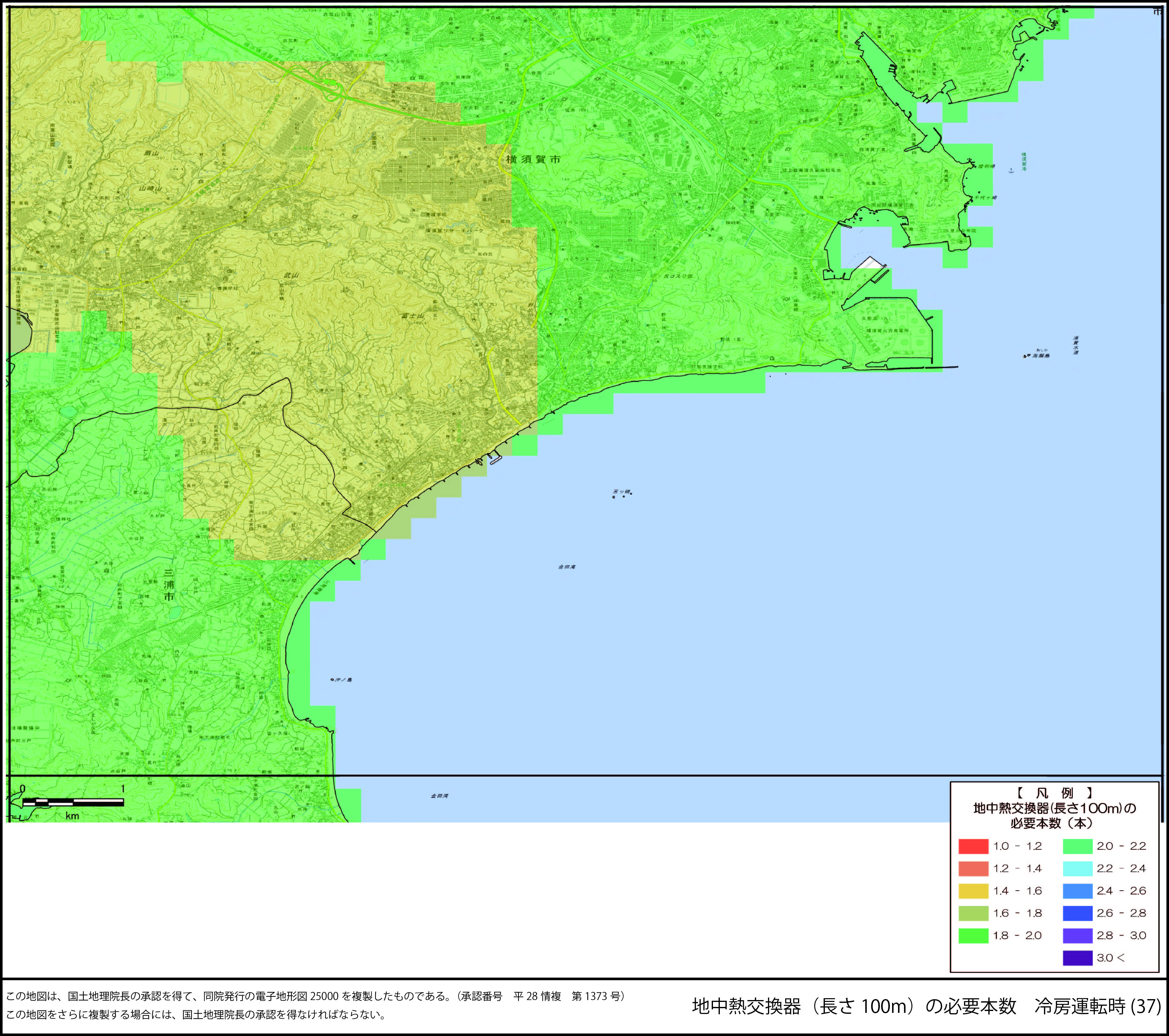Click the green 2.0 - 2.2 legend swatch
1169x1036 pixels.
(x=1077, y=846)
